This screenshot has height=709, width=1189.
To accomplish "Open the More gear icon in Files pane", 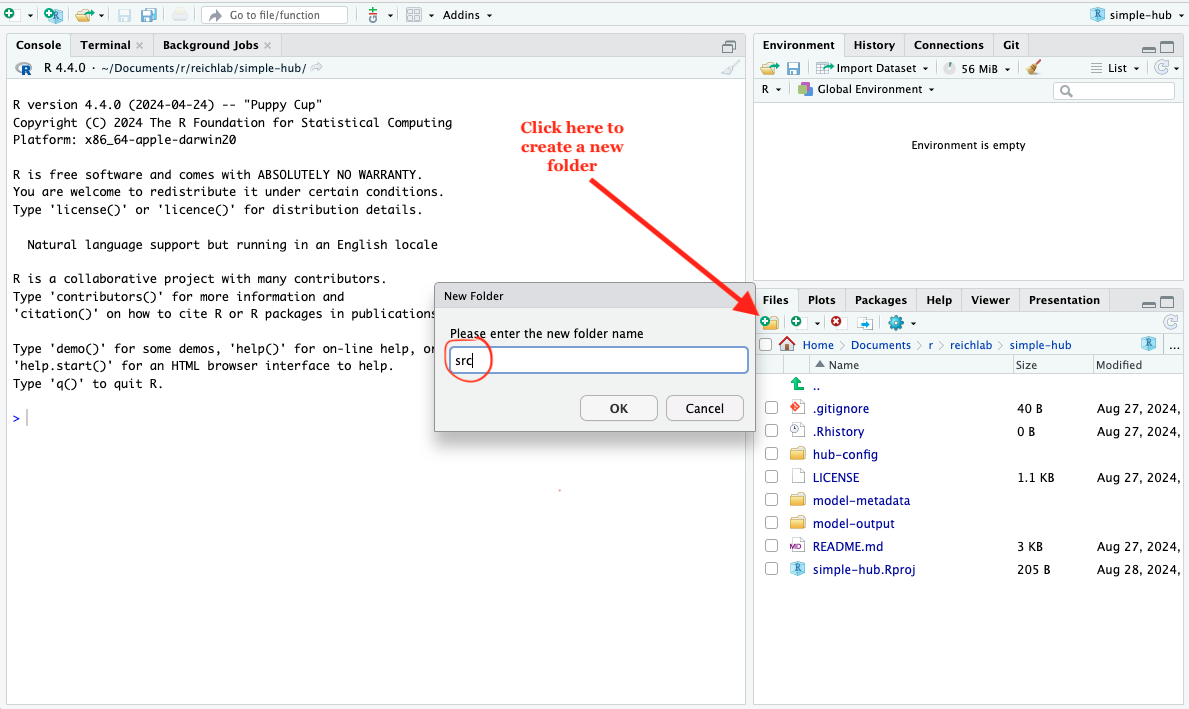I will tap(896, 323).
